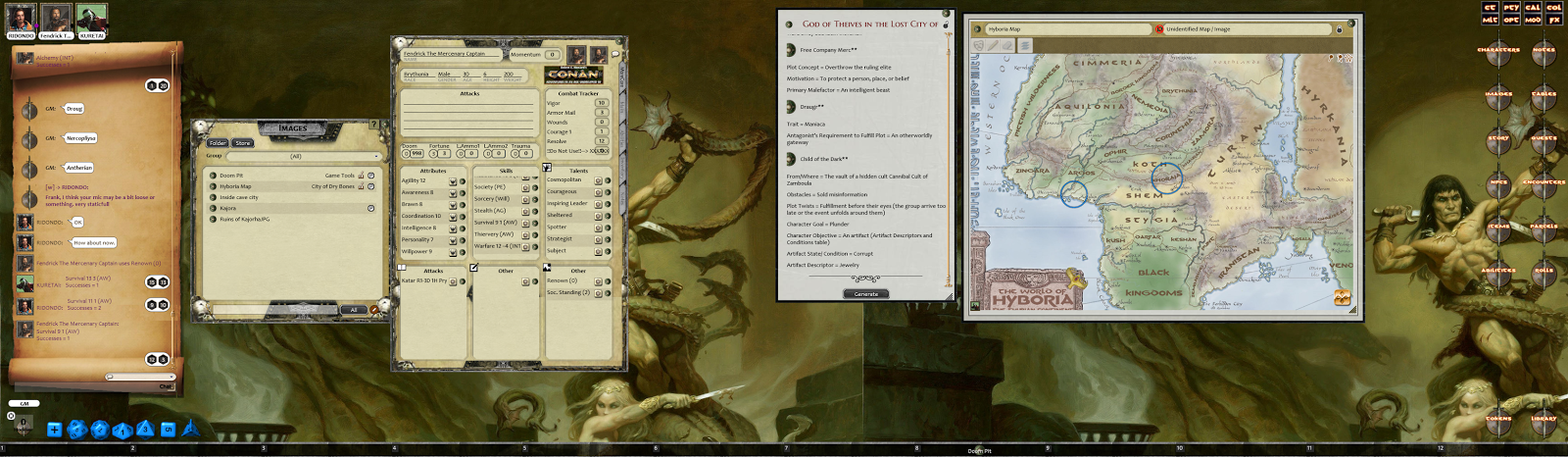Open the COL colors shortcut
This screenshot has width=1568, height=457.
click(x=1554, y=7)
